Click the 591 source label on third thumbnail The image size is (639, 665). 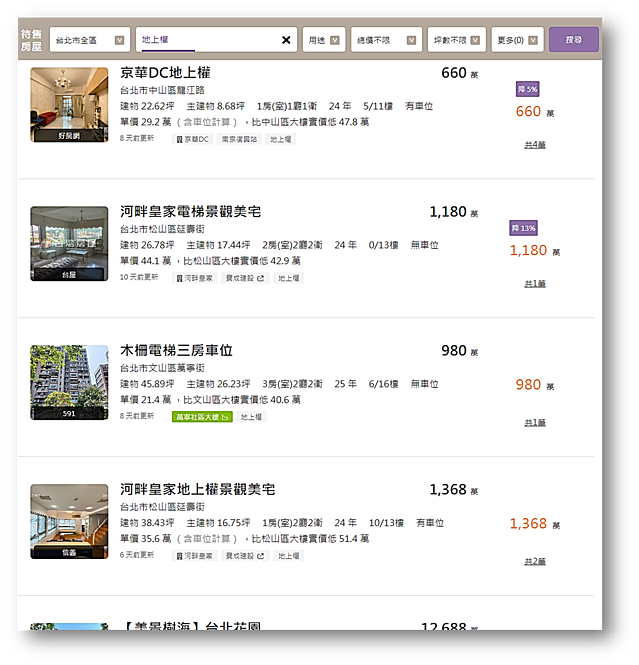coord(69,414)
